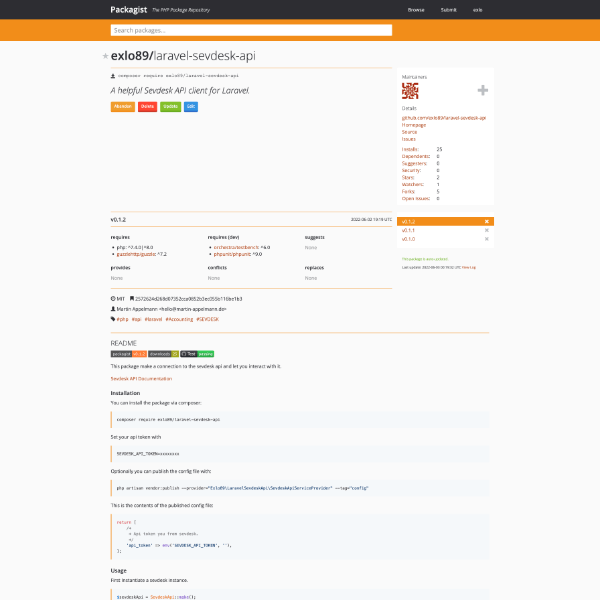
Task: Open github.com repository link in Details
Action: point(444,118)
